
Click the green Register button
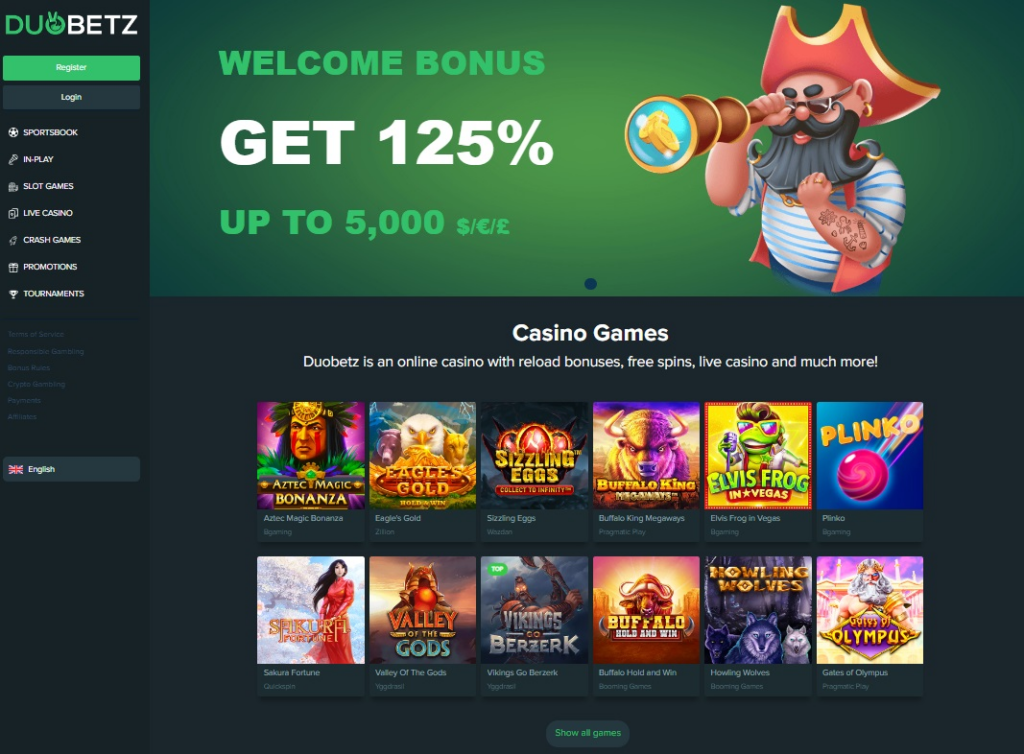(71, 68)
